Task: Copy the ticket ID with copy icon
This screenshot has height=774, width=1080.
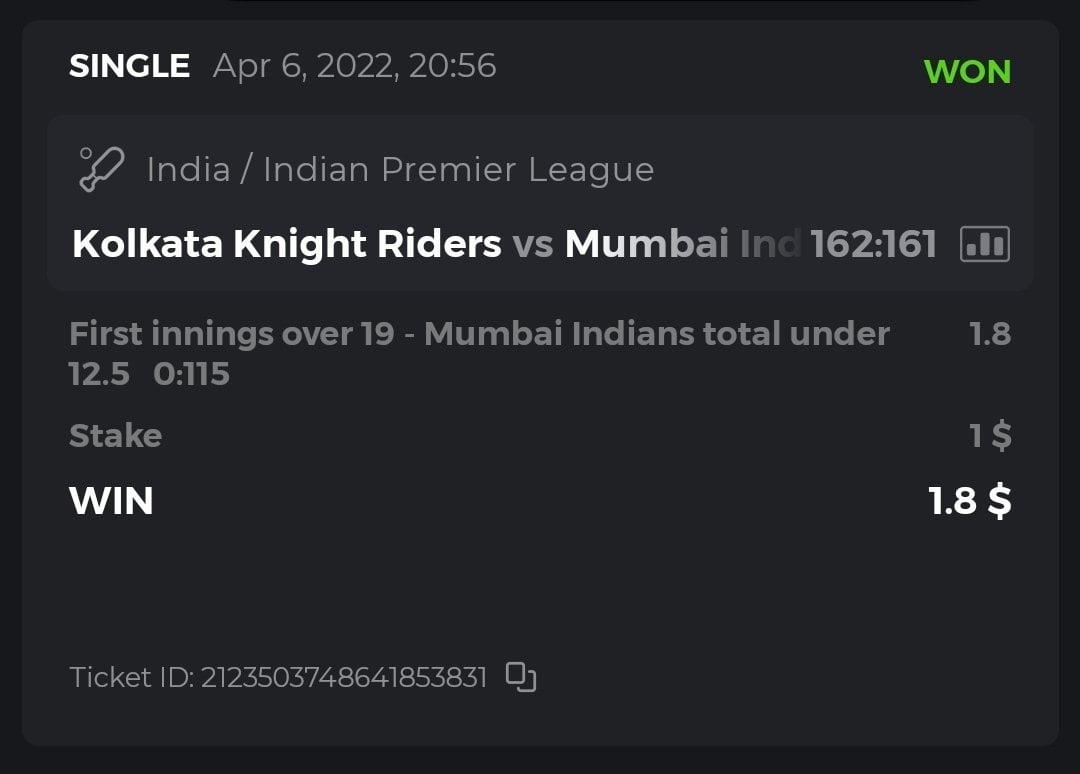Action: click(521, 677)
